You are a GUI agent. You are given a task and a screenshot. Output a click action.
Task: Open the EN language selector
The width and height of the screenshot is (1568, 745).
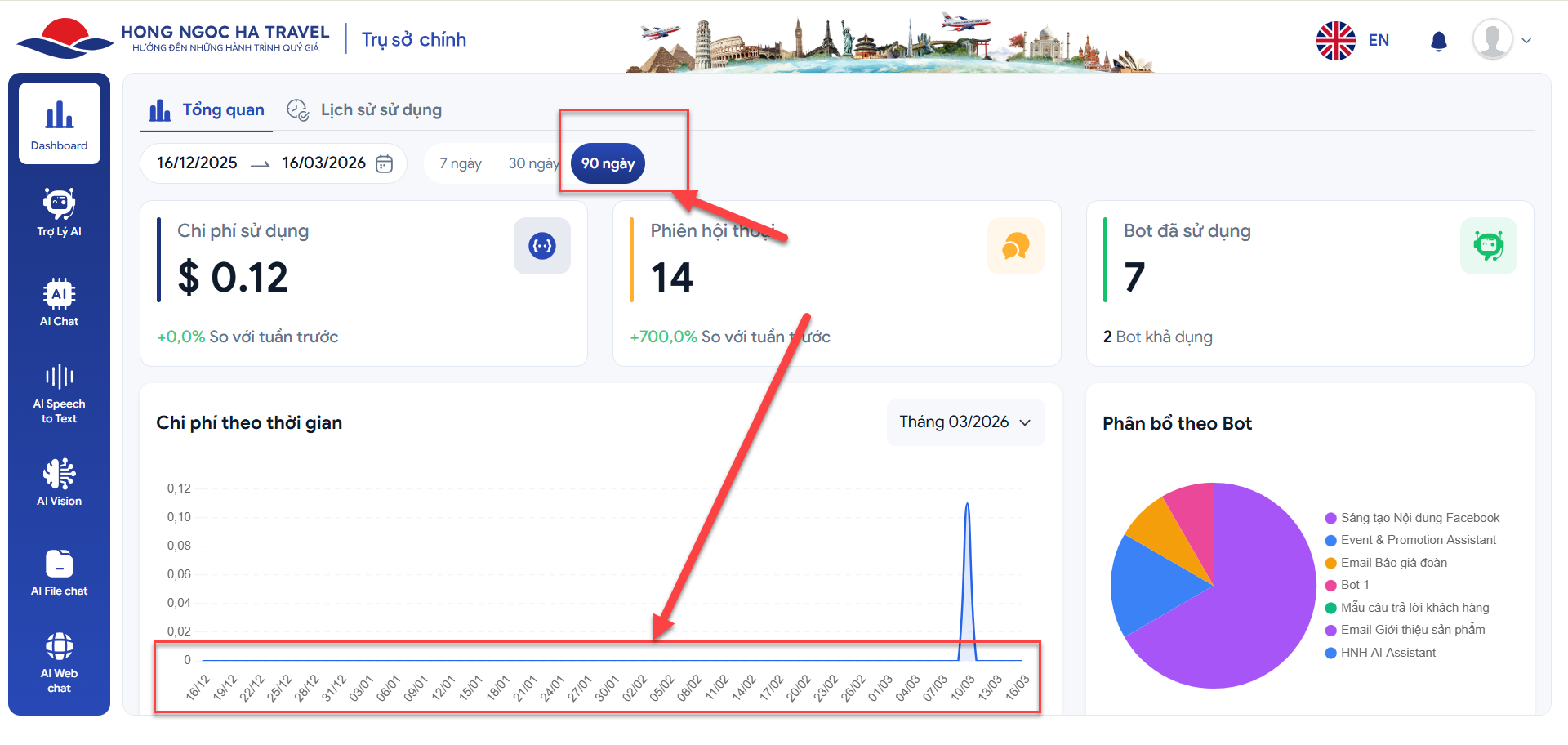[1353, 40]
